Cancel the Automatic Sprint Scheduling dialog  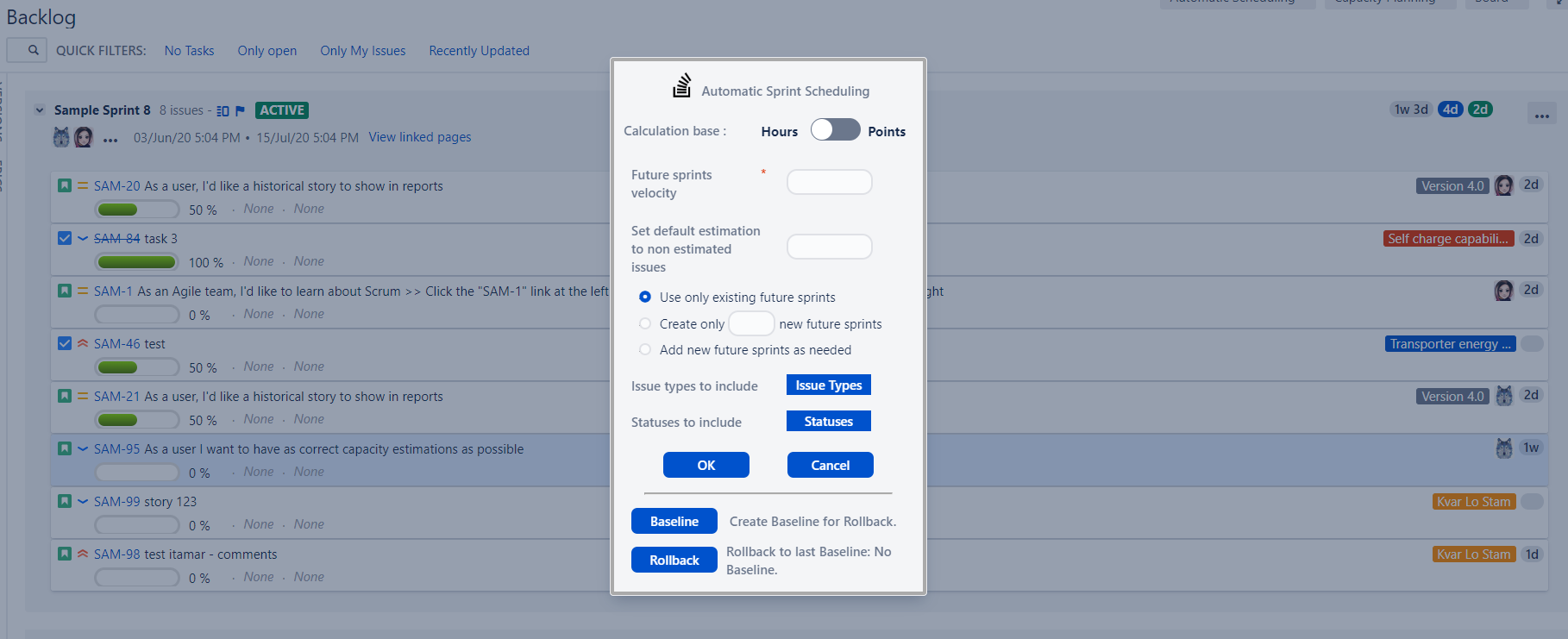pos(831,465)
